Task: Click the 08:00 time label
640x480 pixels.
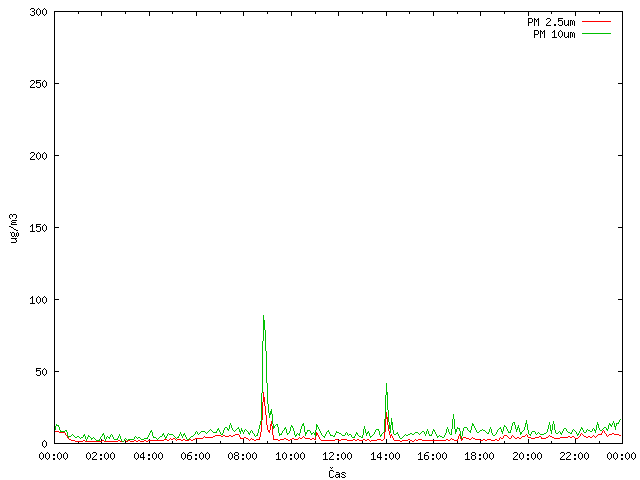Action: coord(243,456)
